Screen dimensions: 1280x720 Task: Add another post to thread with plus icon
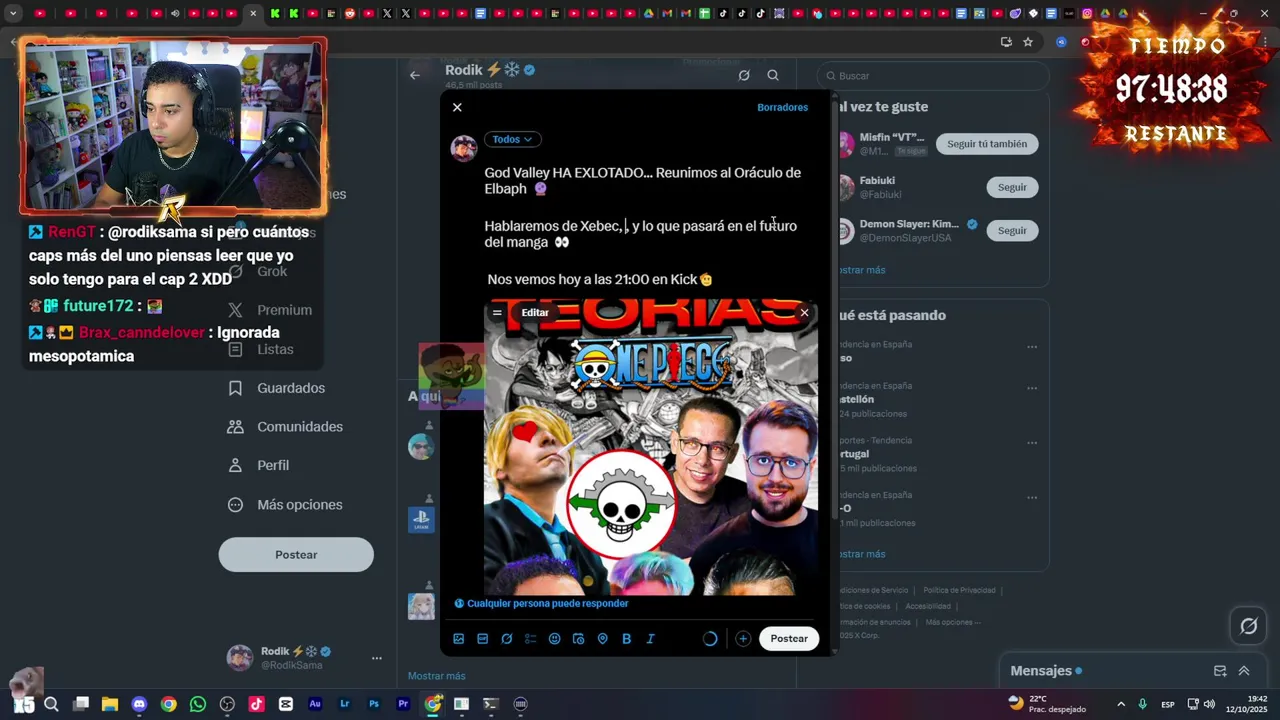pyautogui.click(x=743, y=639)
